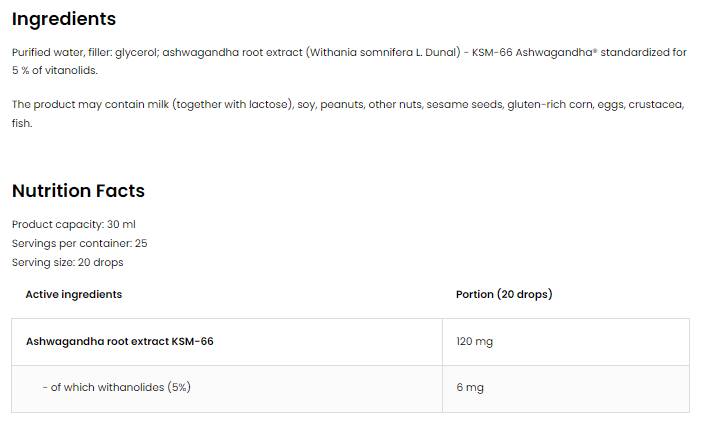Click the '5 % of vitanolids' text
Image resolution: width=702 pixels, height=423 pixels.
coord(54,70)
